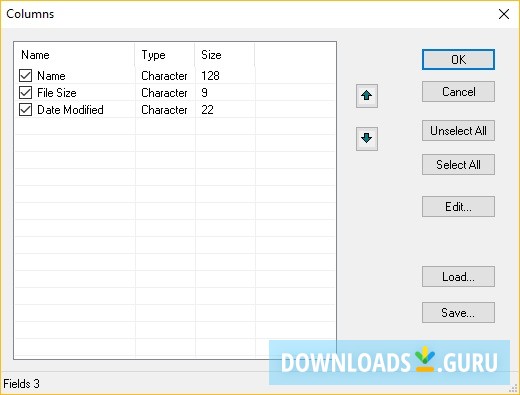Open the Edit... dialog
Viewport: 520px width, 395px height.
coord(458,207)
